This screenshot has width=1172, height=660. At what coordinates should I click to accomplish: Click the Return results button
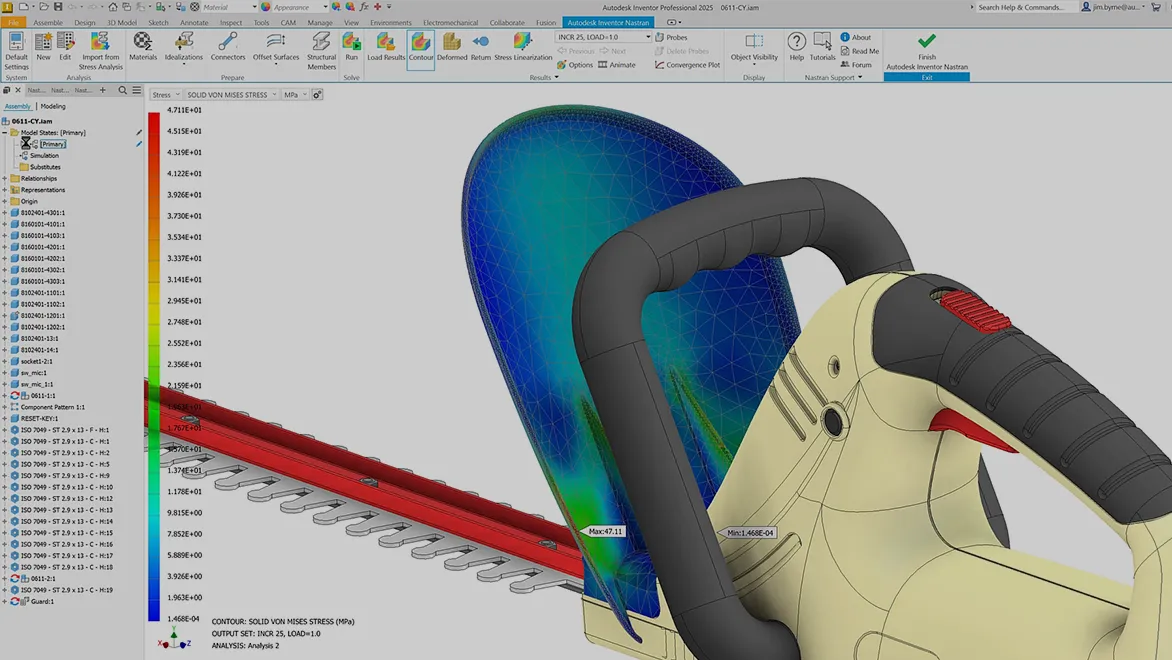pos(481,46)
